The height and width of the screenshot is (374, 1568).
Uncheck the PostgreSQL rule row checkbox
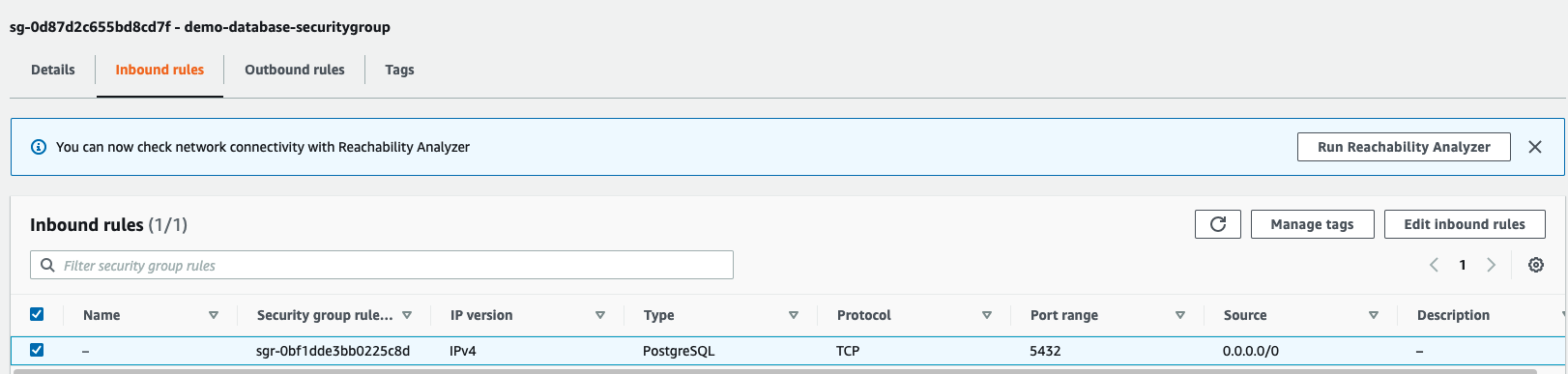(x=37, y=350)
